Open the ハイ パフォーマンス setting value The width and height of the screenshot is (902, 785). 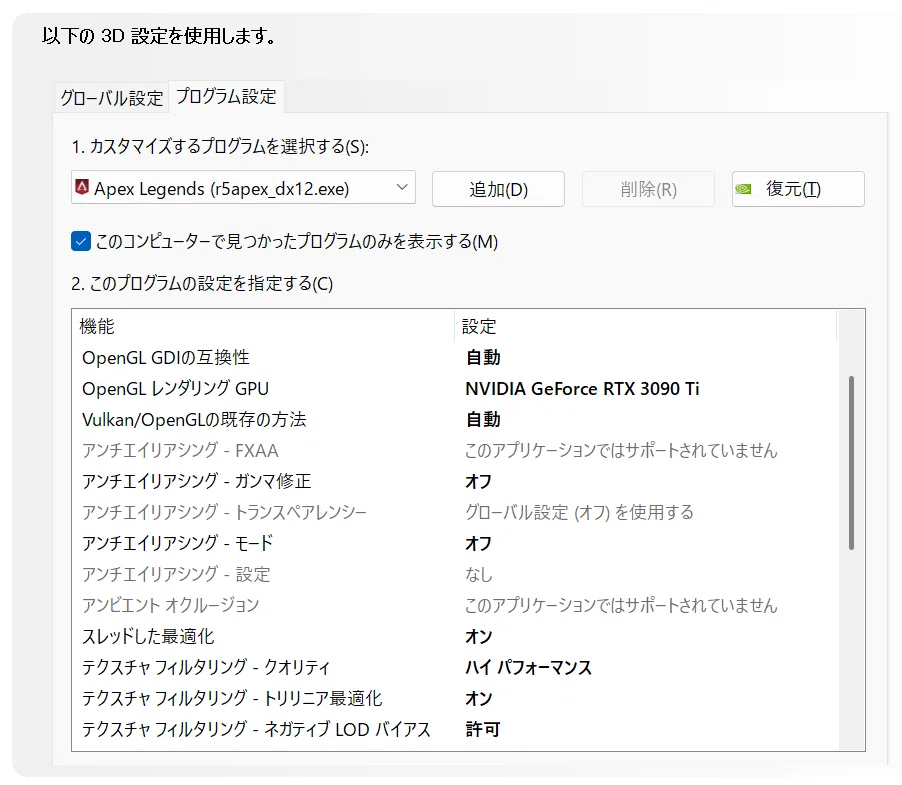tap(529, 668)
